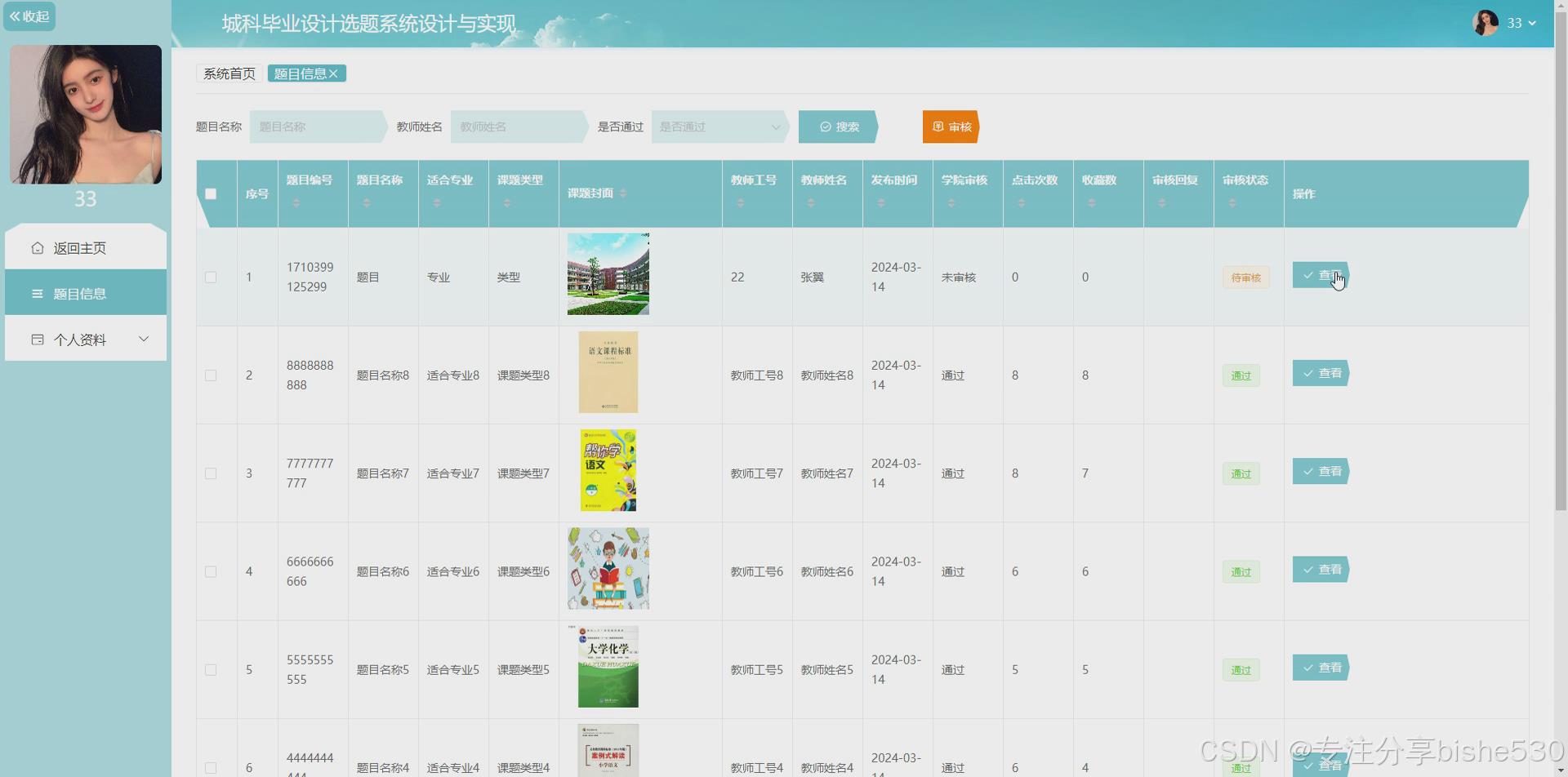1568x777 pixels.
Task: Check the box for row 题目名称8
Action: coord(211,375)
